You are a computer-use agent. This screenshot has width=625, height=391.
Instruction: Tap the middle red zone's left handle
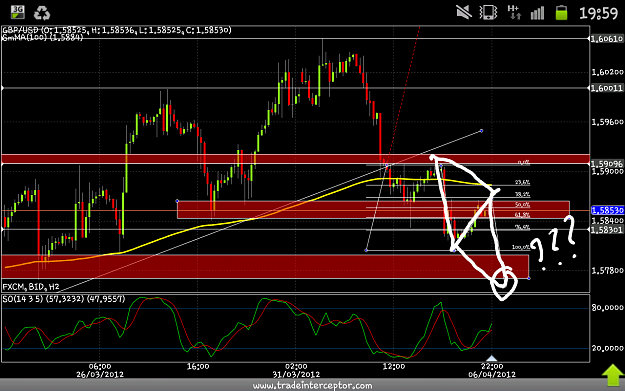click(177, 201)
